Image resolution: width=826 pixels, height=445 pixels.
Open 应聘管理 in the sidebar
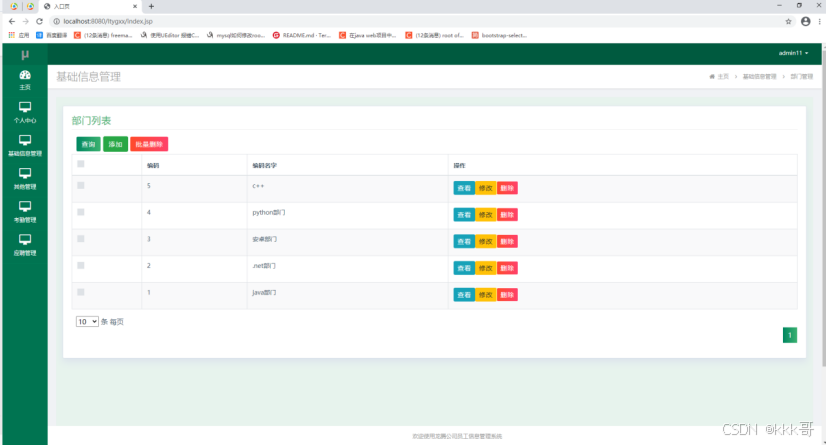pyautogui.click(x=25, y=245)
